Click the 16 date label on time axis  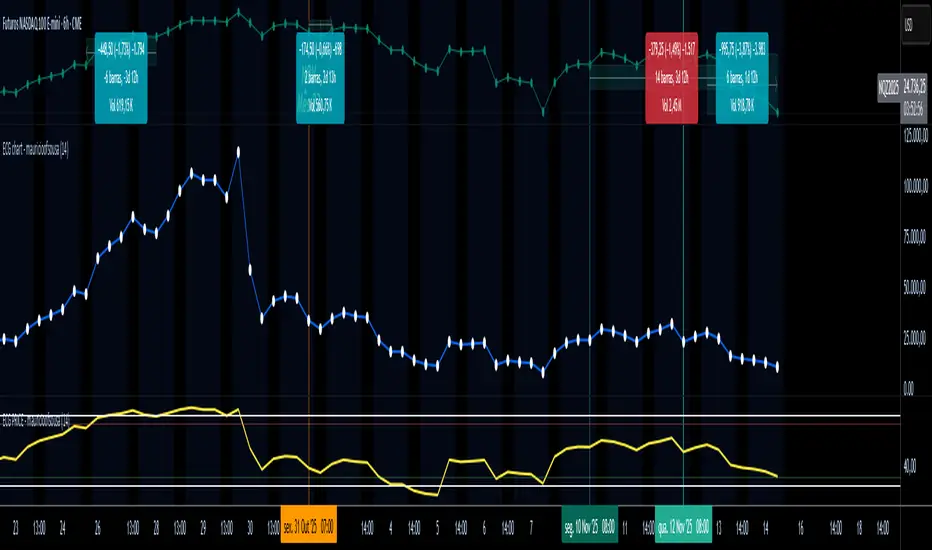tap(801, 527)
